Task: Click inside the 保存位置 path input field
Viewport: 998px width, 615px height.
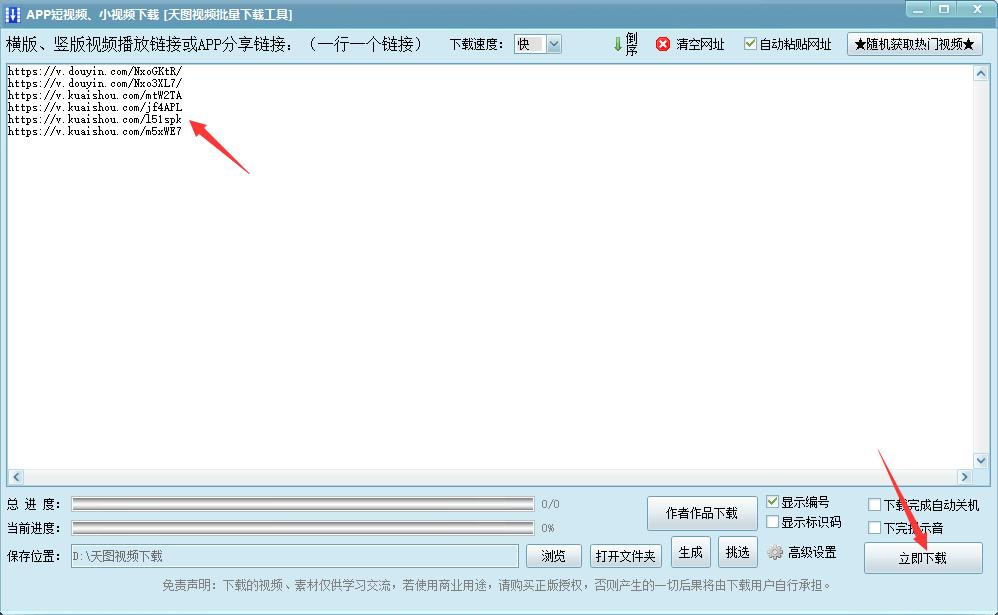Action: (x=290, y=557)
